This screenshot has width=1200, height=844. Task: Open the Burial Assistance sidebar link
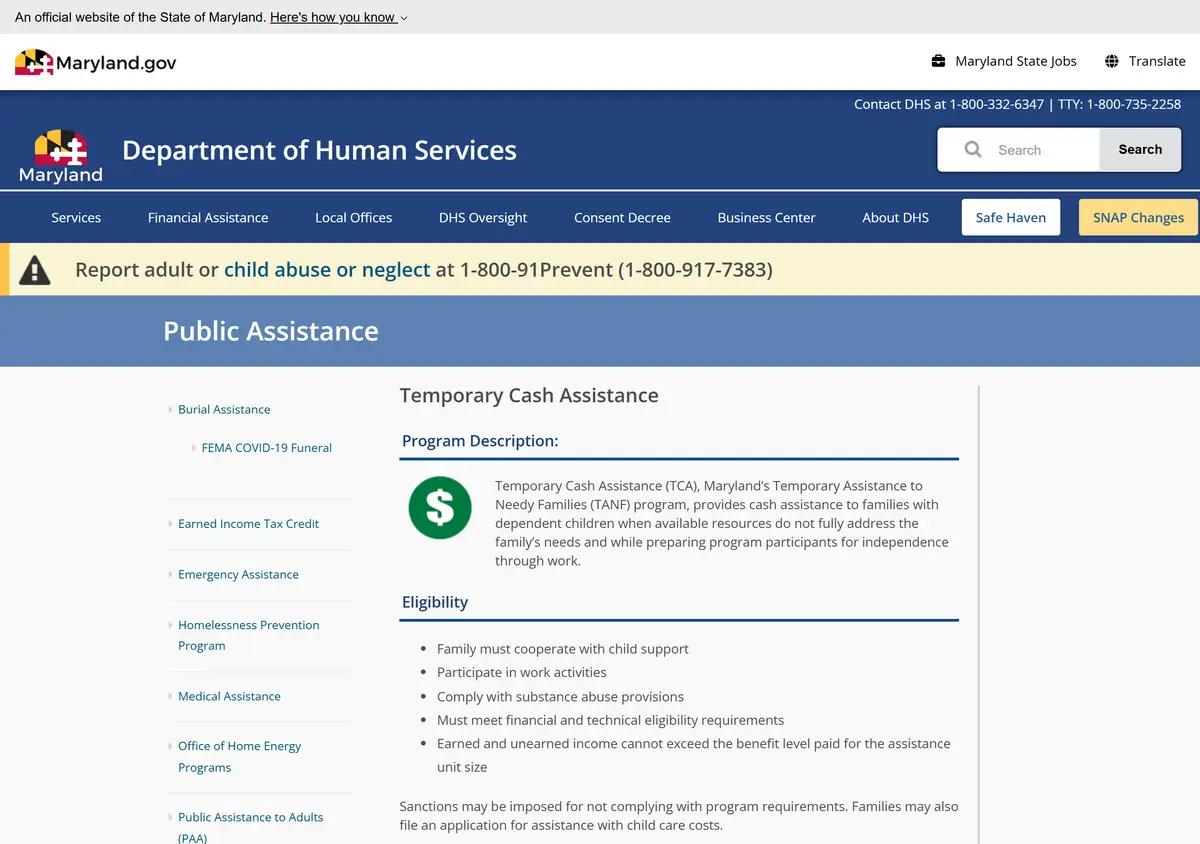pos(224,409)
